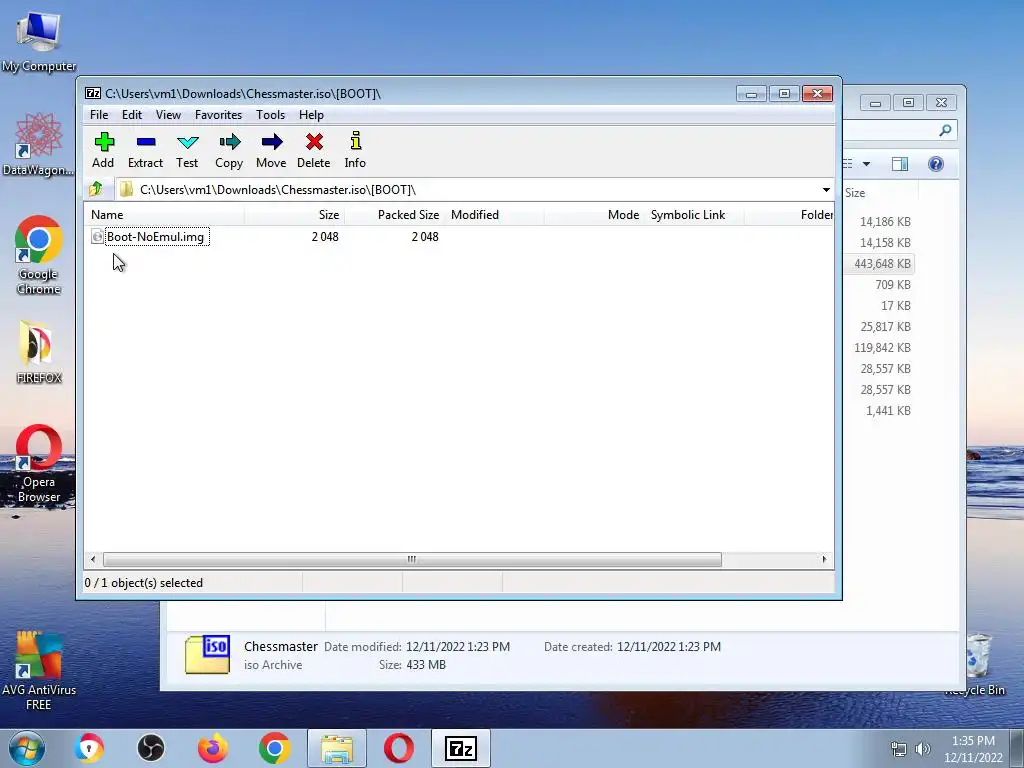The height and width of the screenshot is (768, 1024).
Task: Open the Info toolbar icon
Action: coord(355,141)
